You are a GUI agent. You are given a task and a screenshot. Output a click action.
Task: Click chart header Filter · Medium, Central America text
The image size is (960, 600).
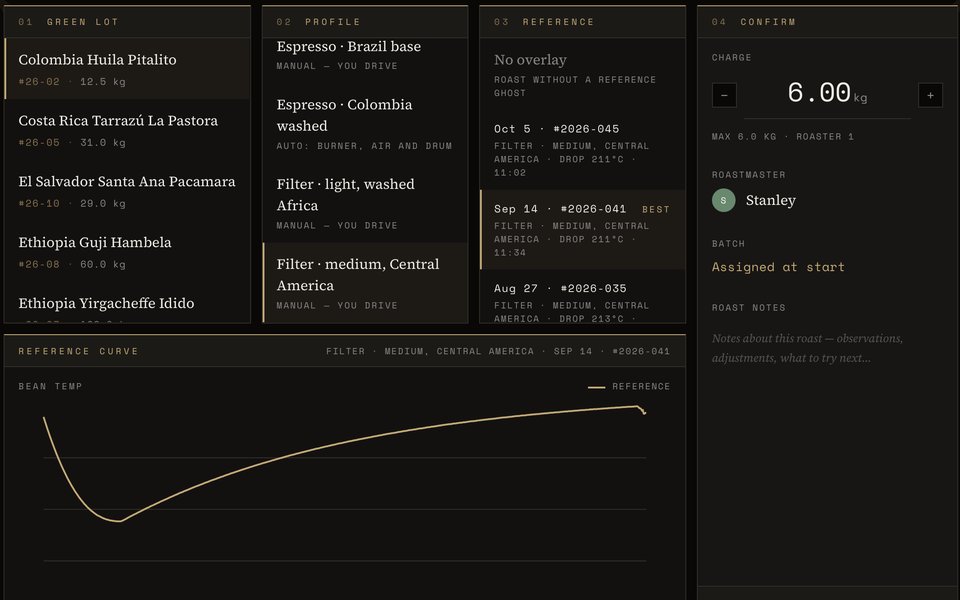(x=429, y=351)
